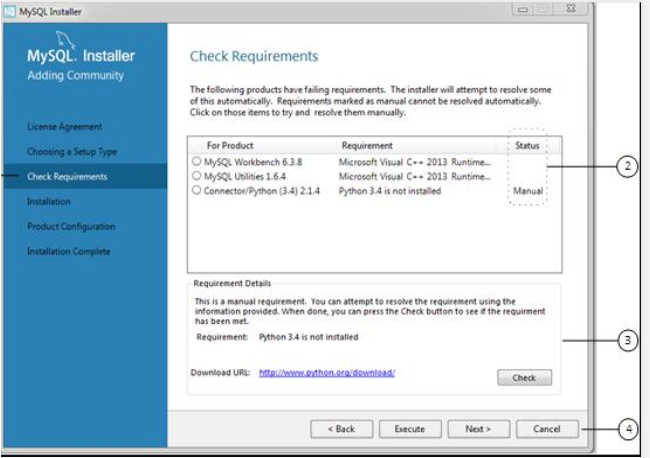Sort by the Status column header

click(527, 145)
